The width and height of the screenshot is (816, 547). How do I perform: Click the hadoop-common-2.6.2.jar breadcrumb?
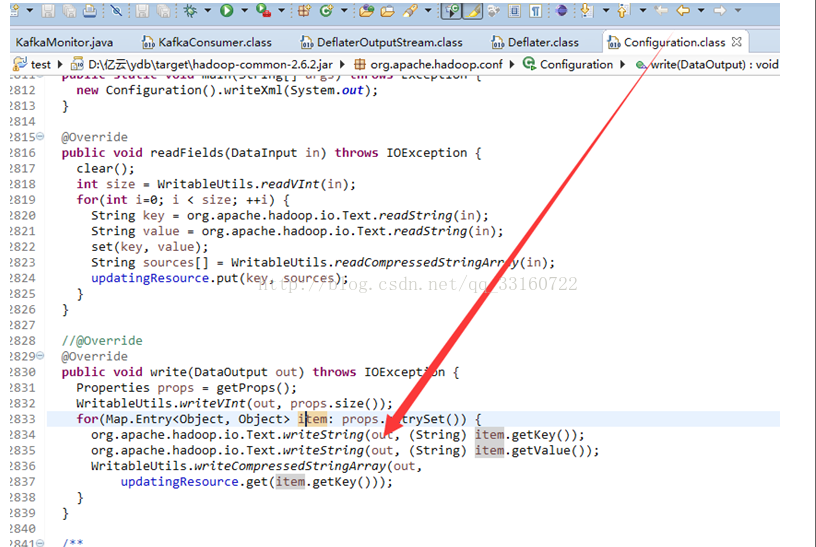click(x=202, y=64)
